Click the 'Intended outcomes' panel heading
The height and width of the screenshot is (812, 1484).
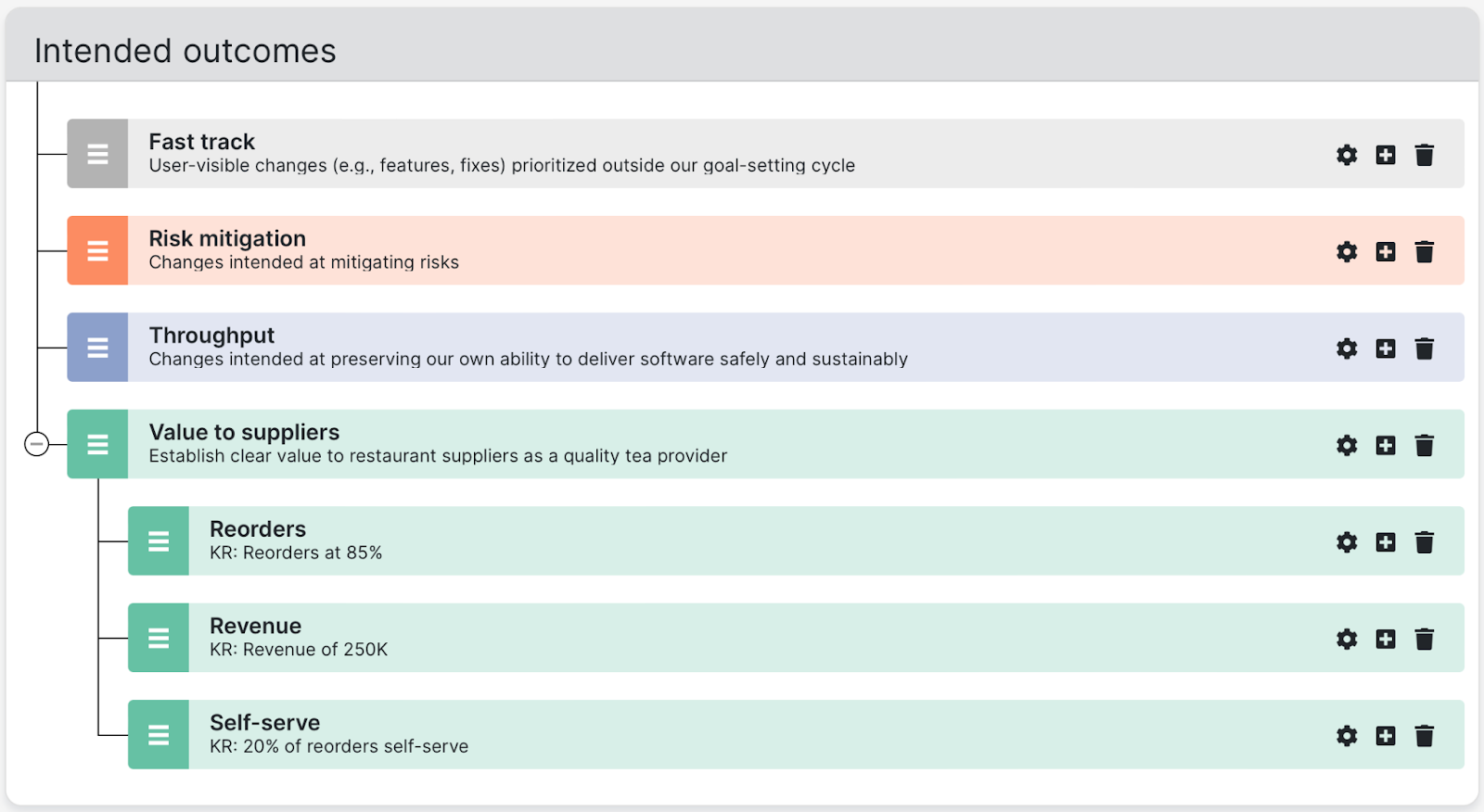[x=185, y=51]
